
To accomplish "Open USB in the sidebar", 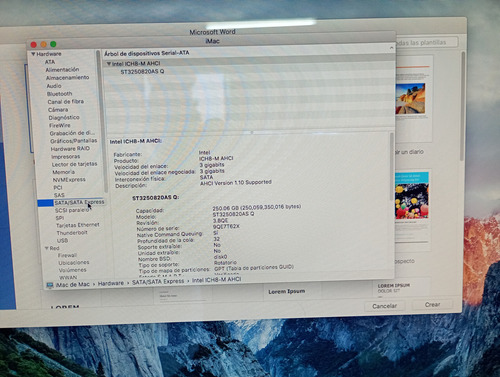I will pos(63,240).
